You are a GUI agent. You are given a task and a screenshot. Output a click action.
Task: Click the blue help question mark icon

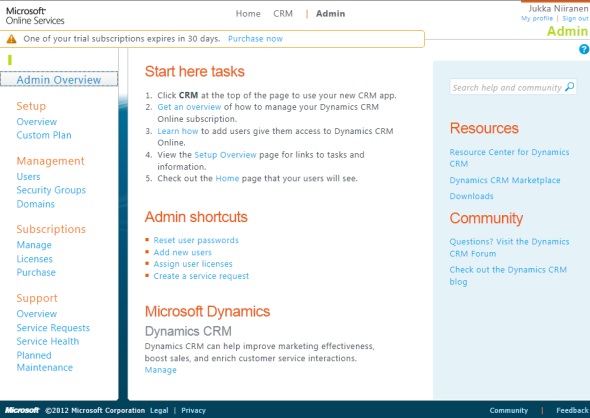[x=584, y=49]
